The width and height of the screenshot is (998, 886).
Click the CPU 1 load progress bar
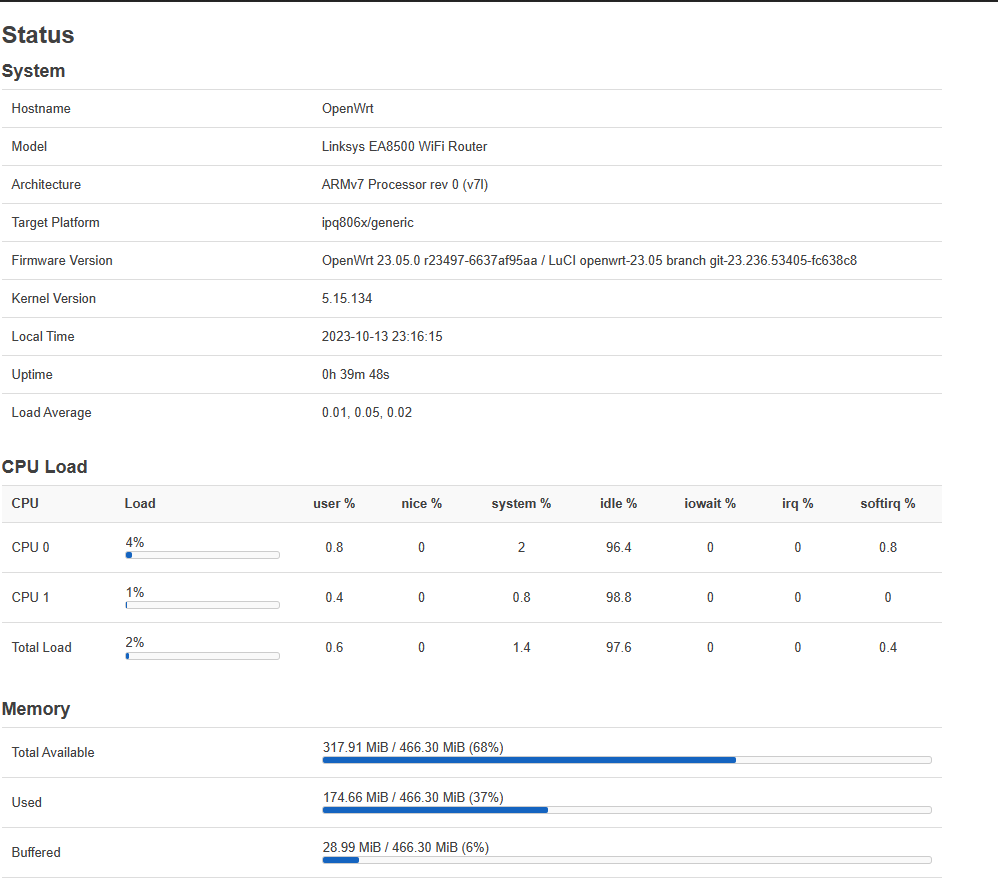[202, 605]
